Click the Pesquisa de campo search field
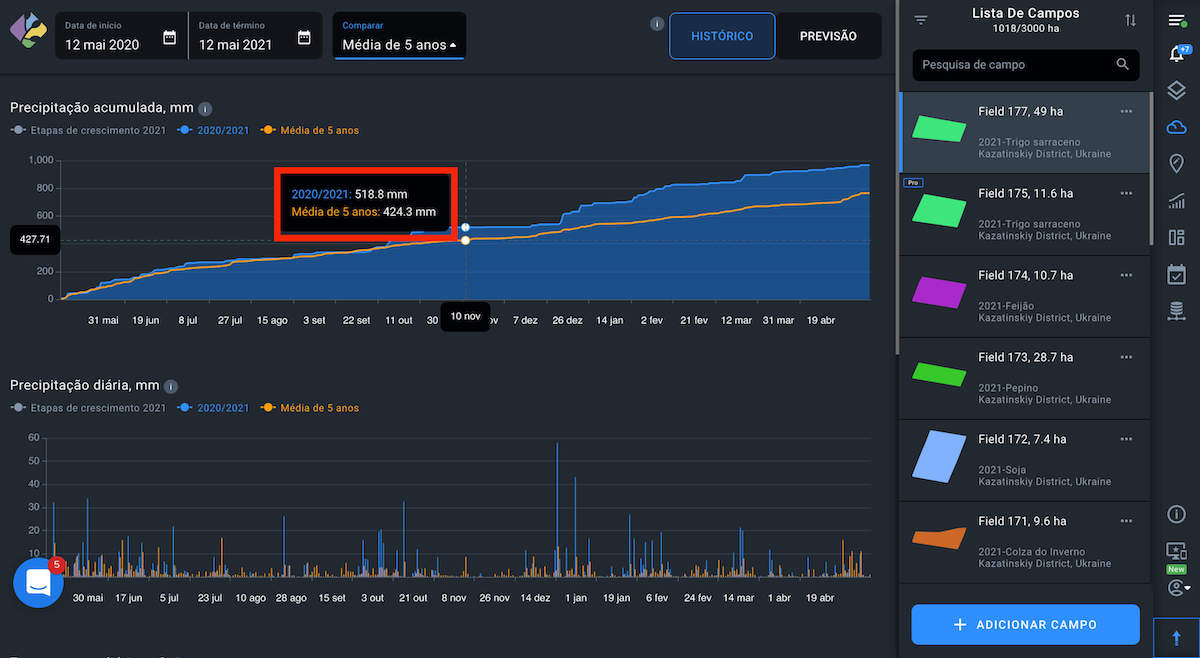The image size is (1200, 658). (x=1015, y=65)
